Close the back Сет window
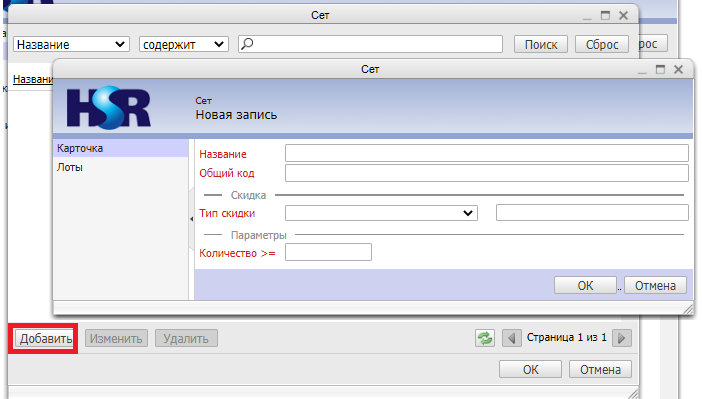The height and width of the screenshot is (399, 702). click(x=624, y=16)
